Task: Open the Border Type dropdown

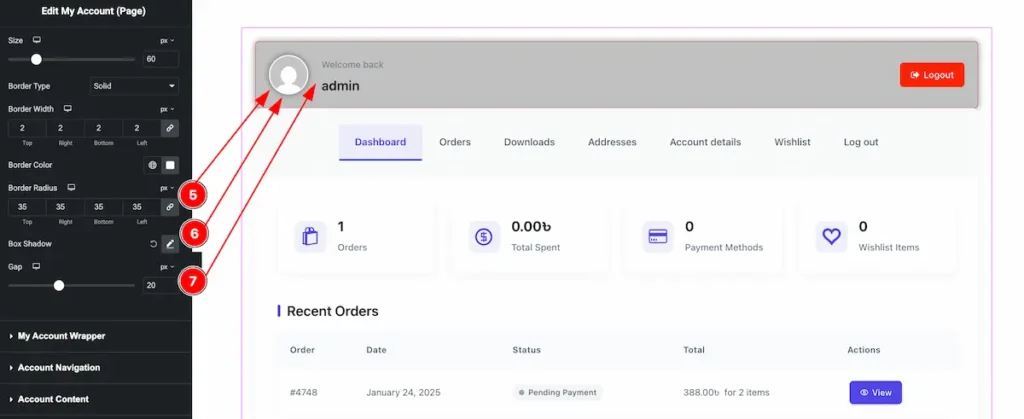Action: click(x=135, y=86)
